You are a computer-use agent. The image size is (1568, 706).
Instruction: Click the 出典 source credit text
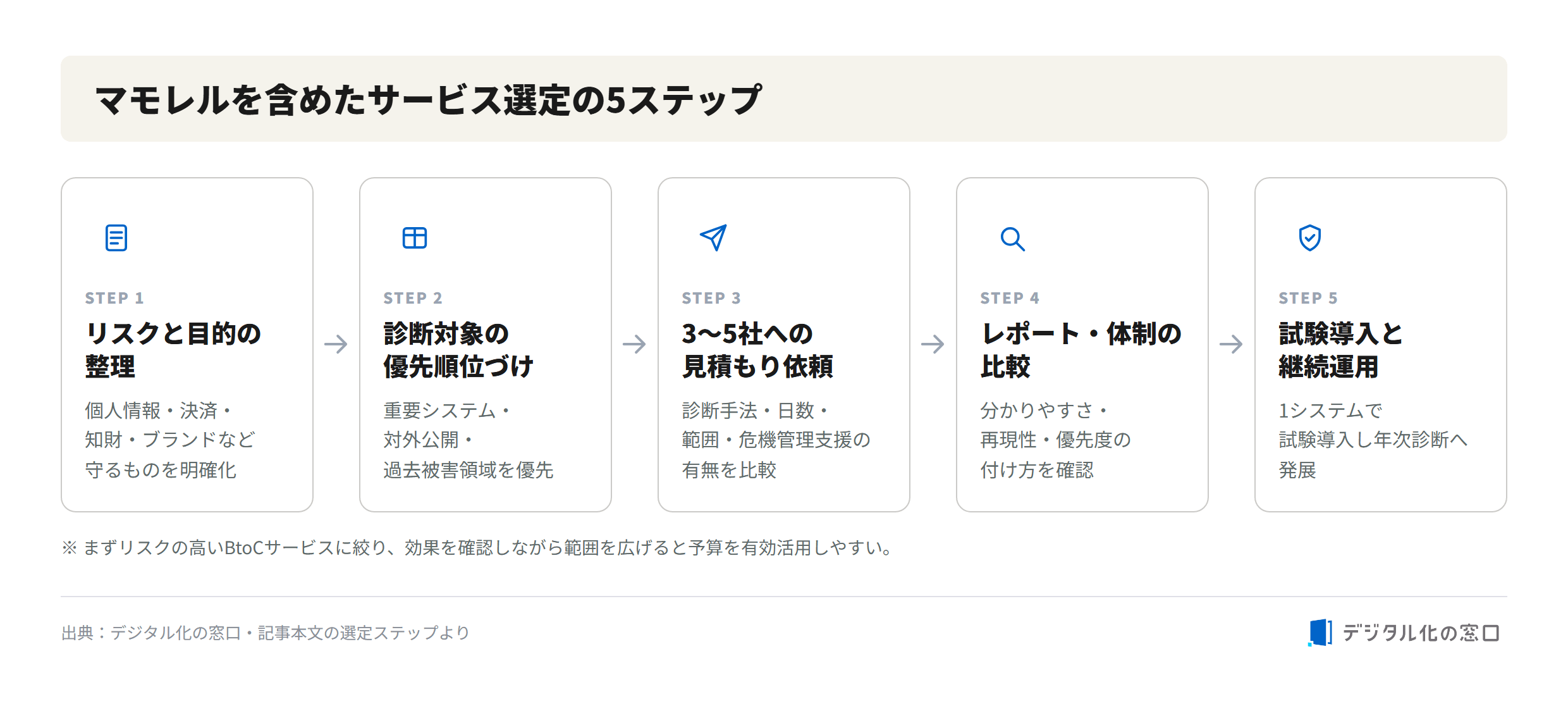pyautogui.click(x=266, y=633)
